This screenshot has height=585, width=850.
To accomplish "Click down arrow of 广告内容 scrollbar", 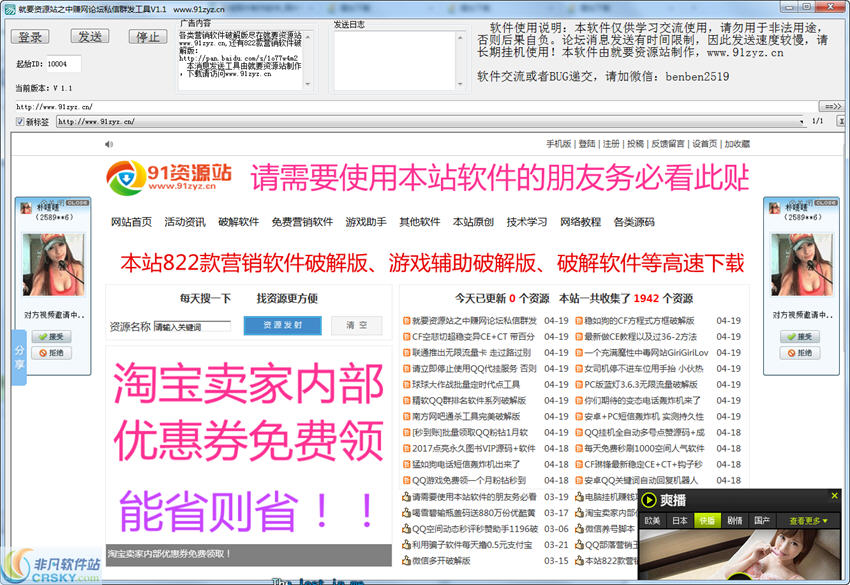I will pyautogui.click(x=308, y=84).
